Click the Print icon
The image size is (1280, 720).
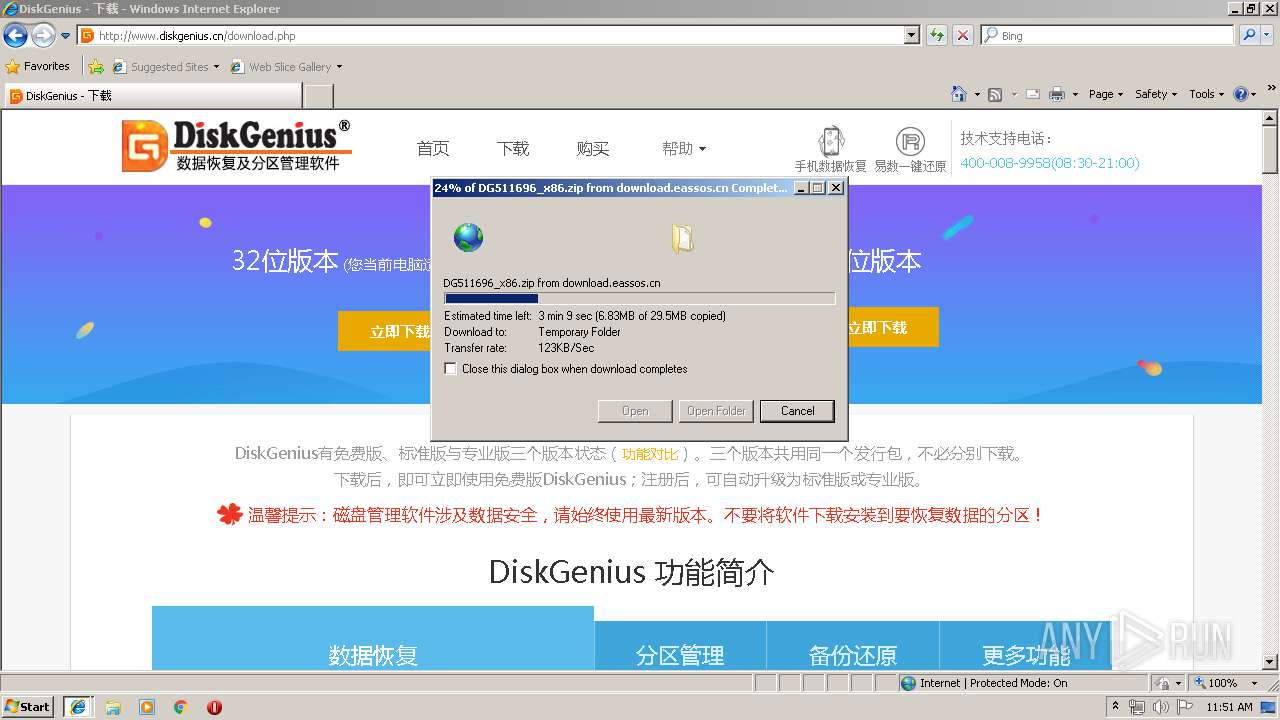pos(1057,94)
